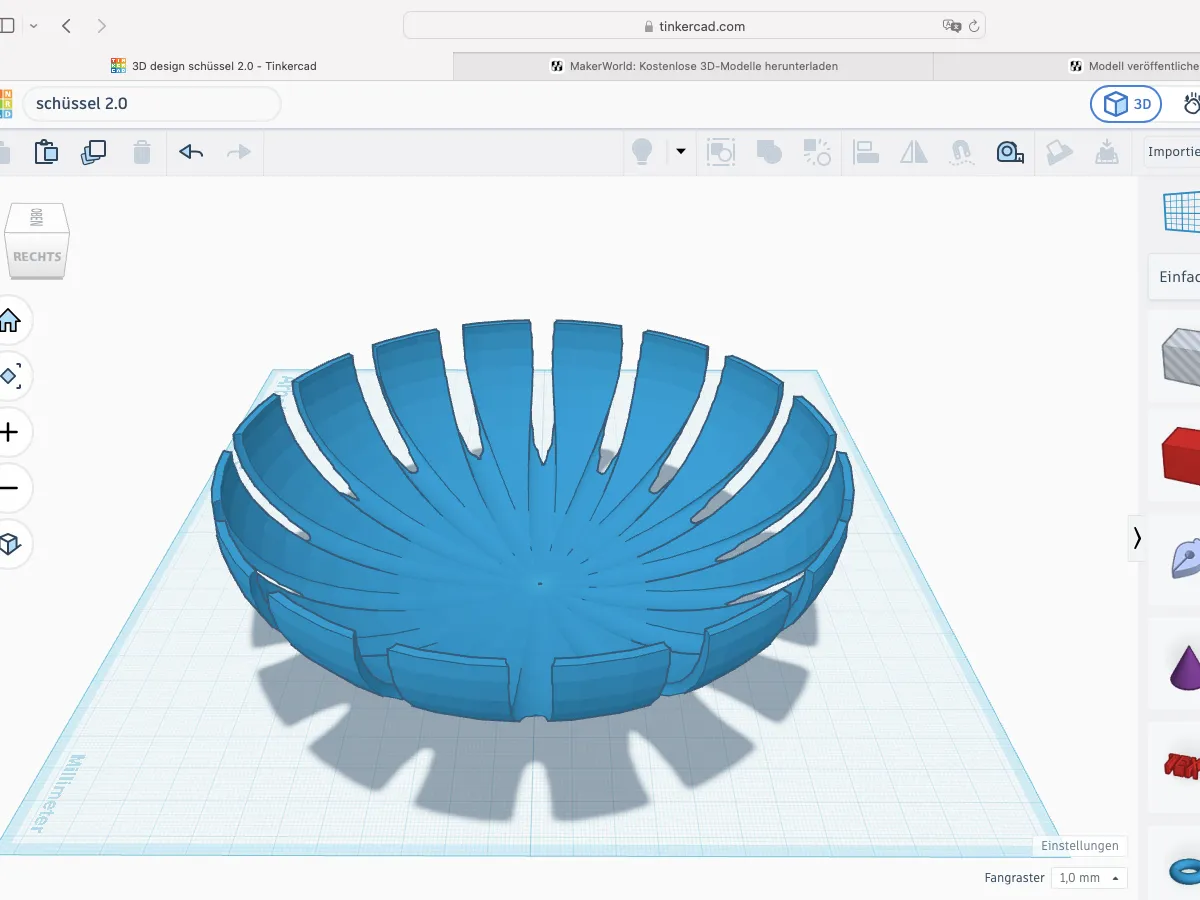Click the magnet Cruise tool icon
Screen dimensions: 1200x900
(x=961, y=152)
